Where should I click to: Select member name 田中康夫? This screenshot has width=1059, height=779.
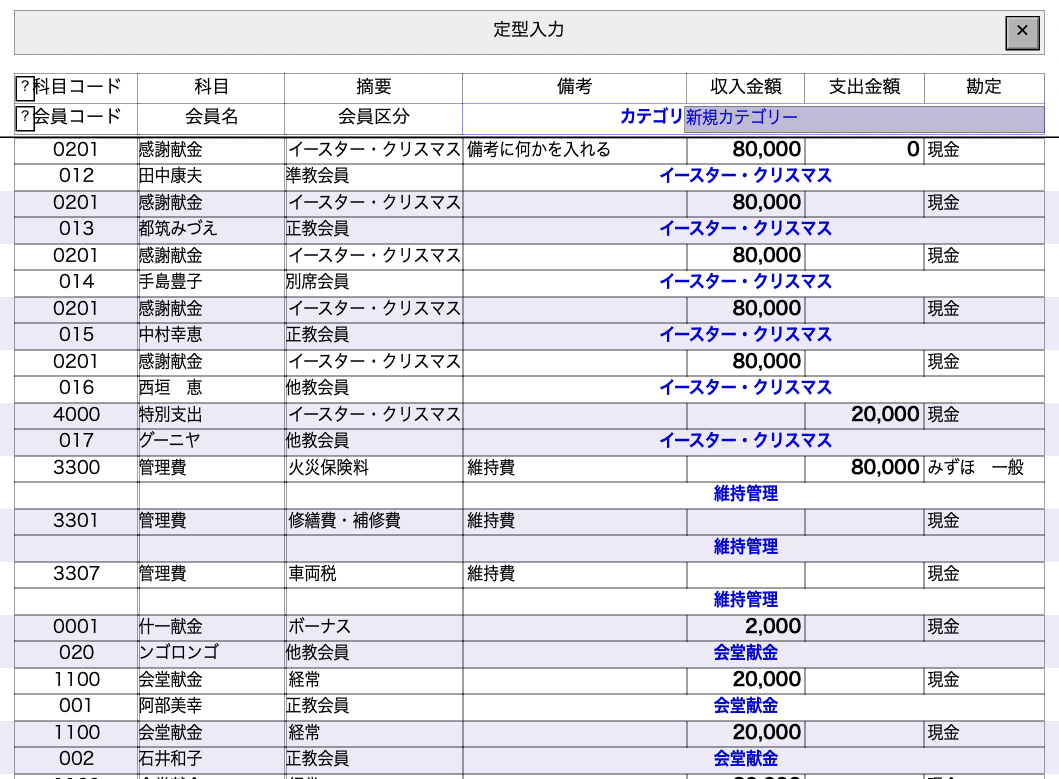click(170, 176)
